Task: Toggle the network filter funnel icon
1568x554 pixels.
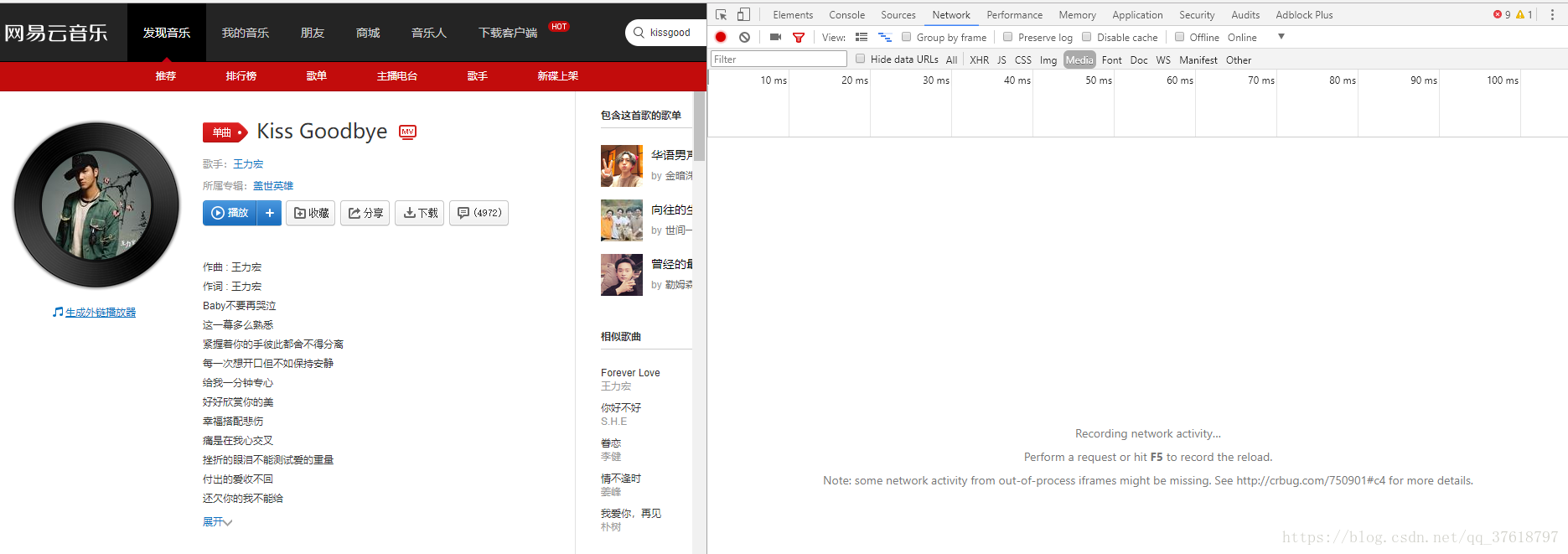Action: (x=799, y=37)
